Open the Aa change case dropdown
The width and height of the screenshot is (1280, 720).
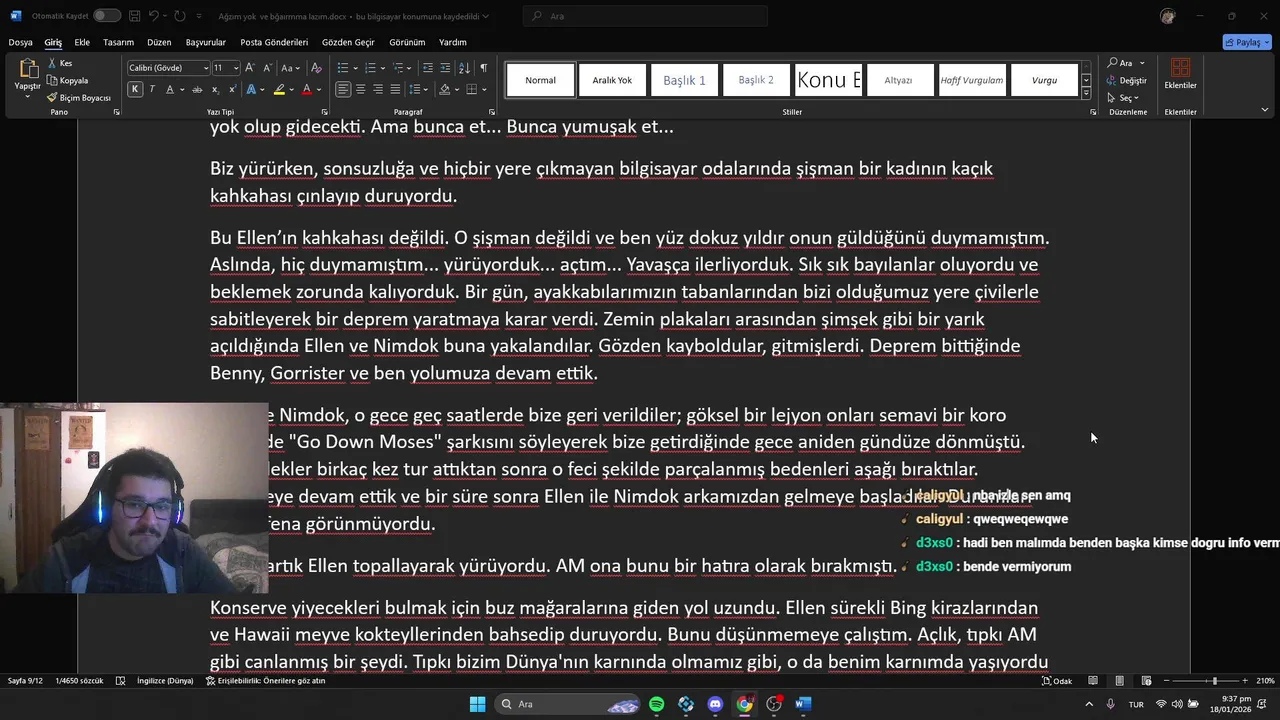click(x=290, y=68)
